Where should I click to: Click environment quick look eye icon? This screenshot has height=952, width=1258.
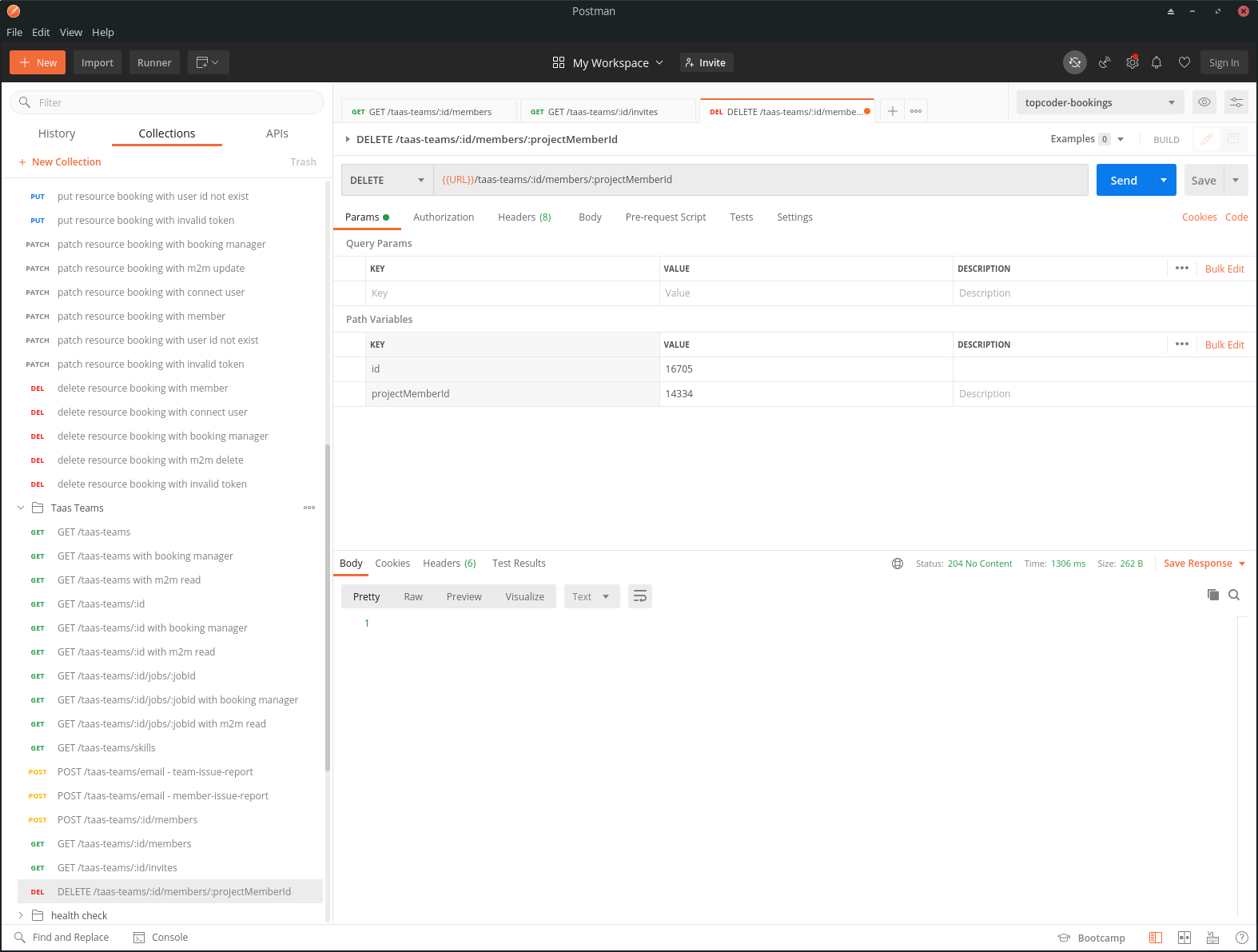[x=1204, y=102]
